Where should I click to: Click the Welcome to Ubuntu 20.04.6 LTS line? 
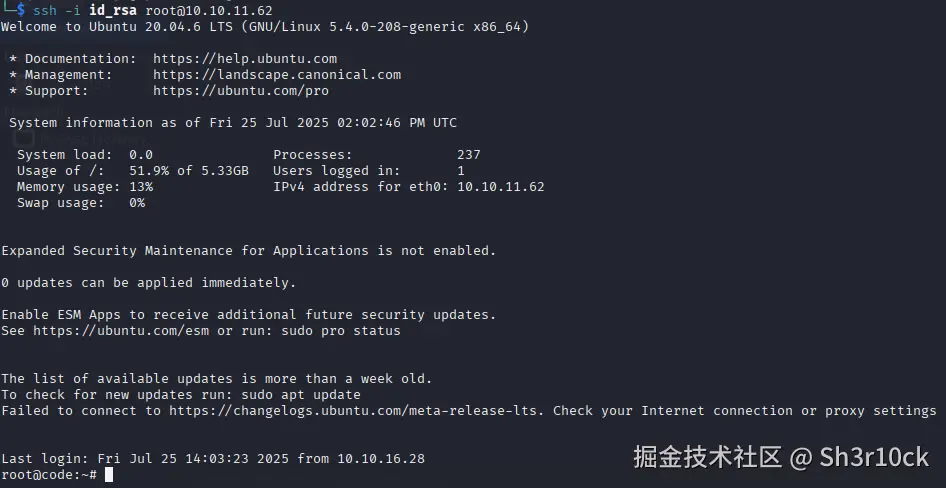265,27
